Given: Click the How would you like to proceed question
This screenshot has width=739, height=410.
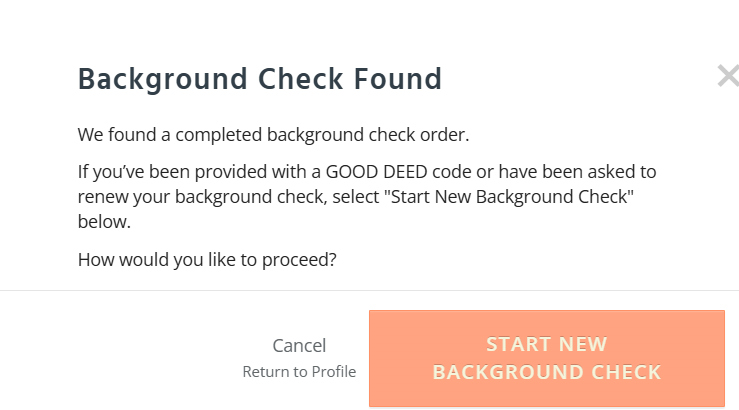Looking at the screenshot, I should tap(207, 260).
